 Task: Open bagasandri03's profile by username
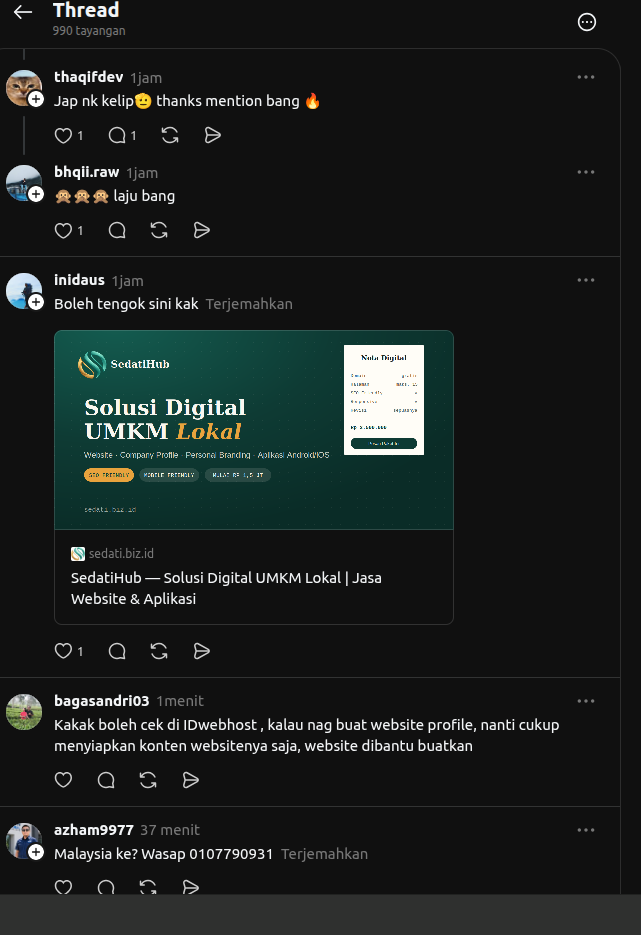click(x=101, y=701)
